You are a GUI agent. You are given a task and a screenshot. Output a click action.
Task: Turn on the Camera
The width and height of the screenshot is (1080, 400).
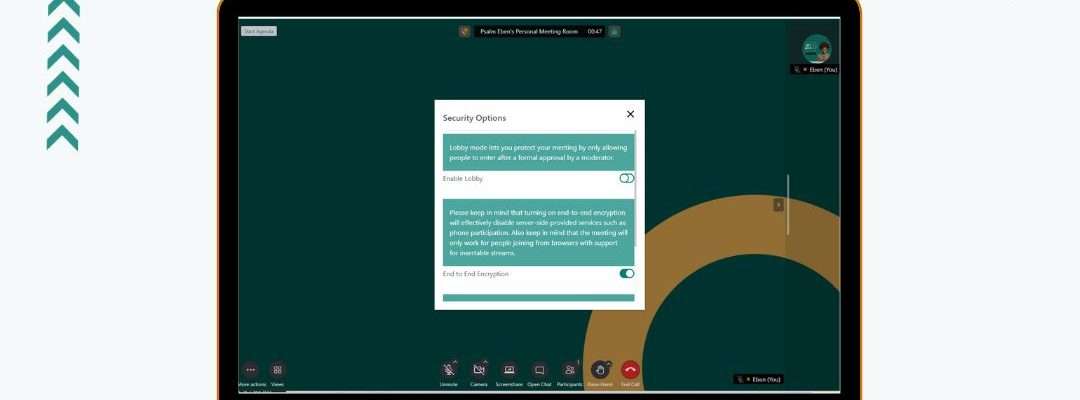[x=479, y=370]
